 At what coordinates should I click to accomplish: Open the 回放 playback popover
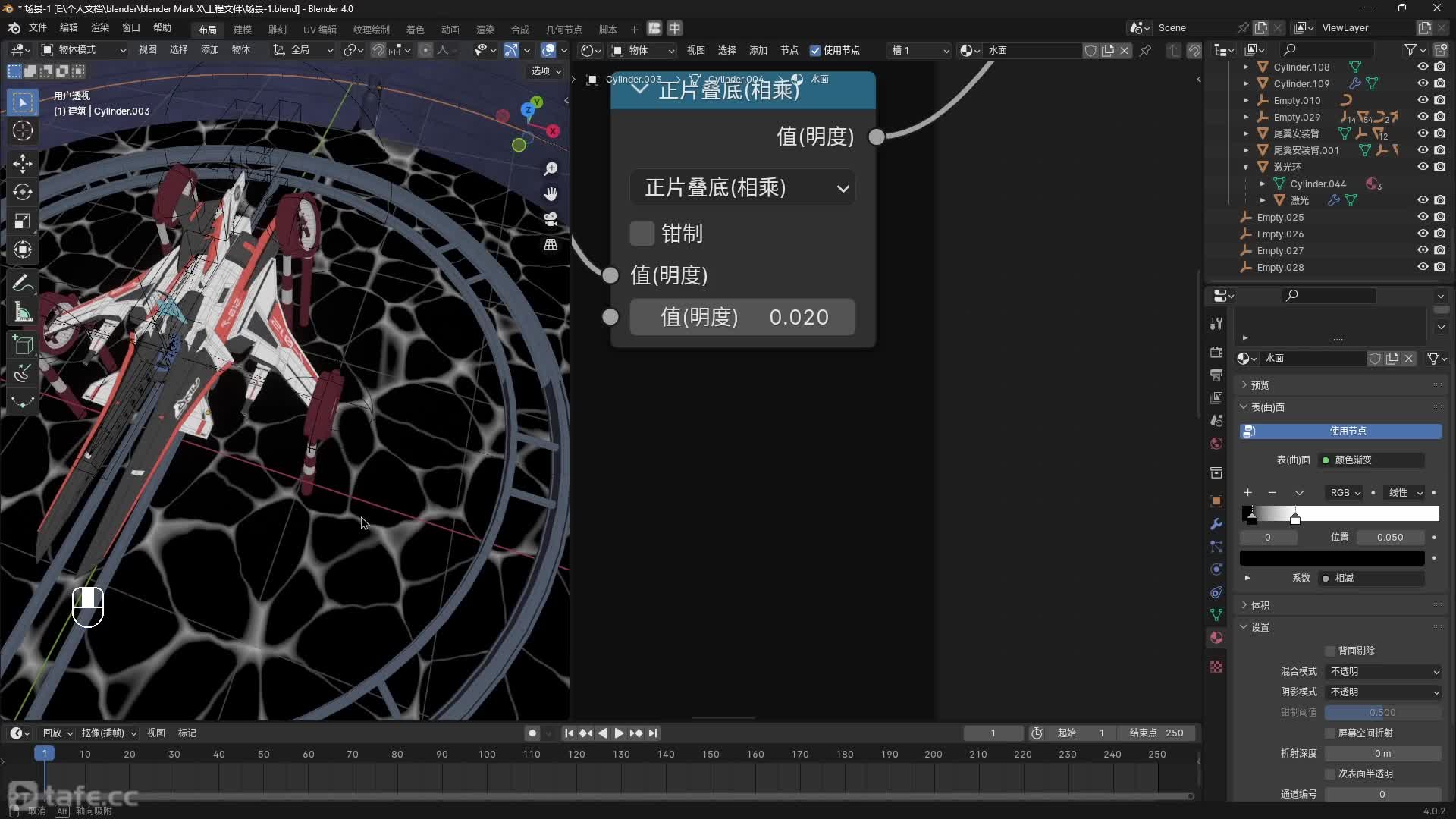click(x=58, y=733)
